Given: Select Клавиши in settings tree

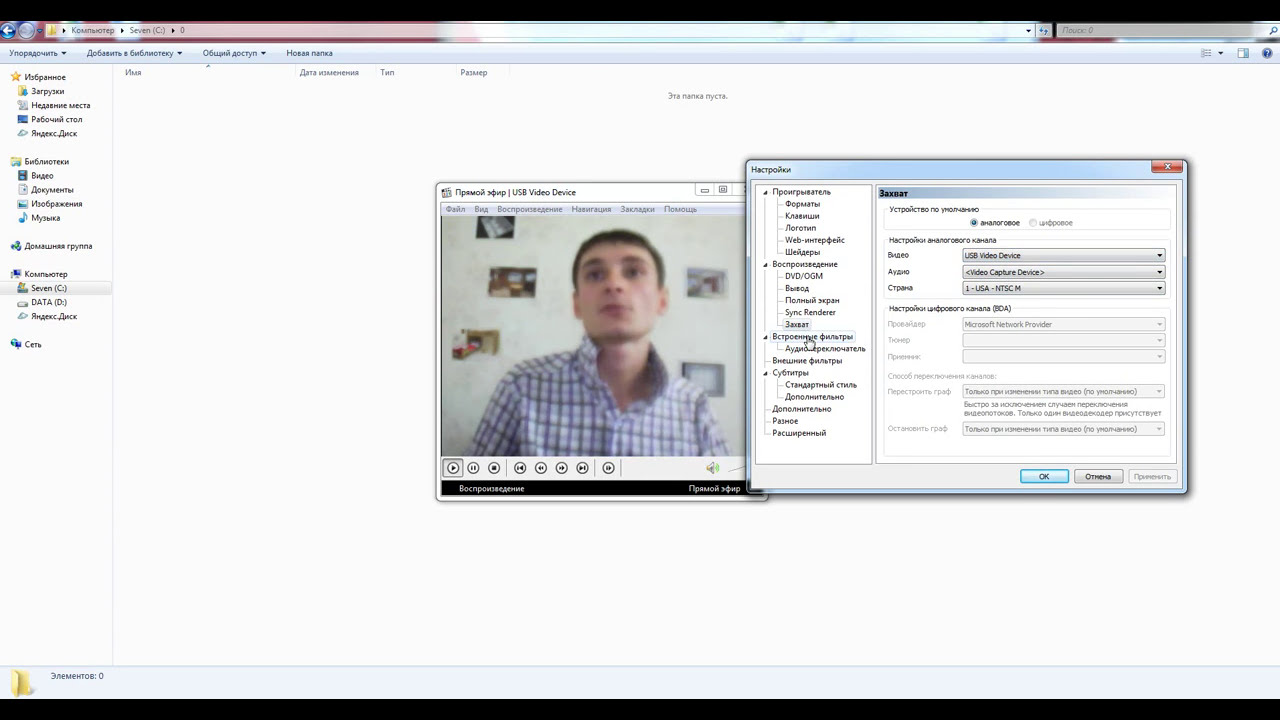Looking at the screenshot, I should [802, 216].
